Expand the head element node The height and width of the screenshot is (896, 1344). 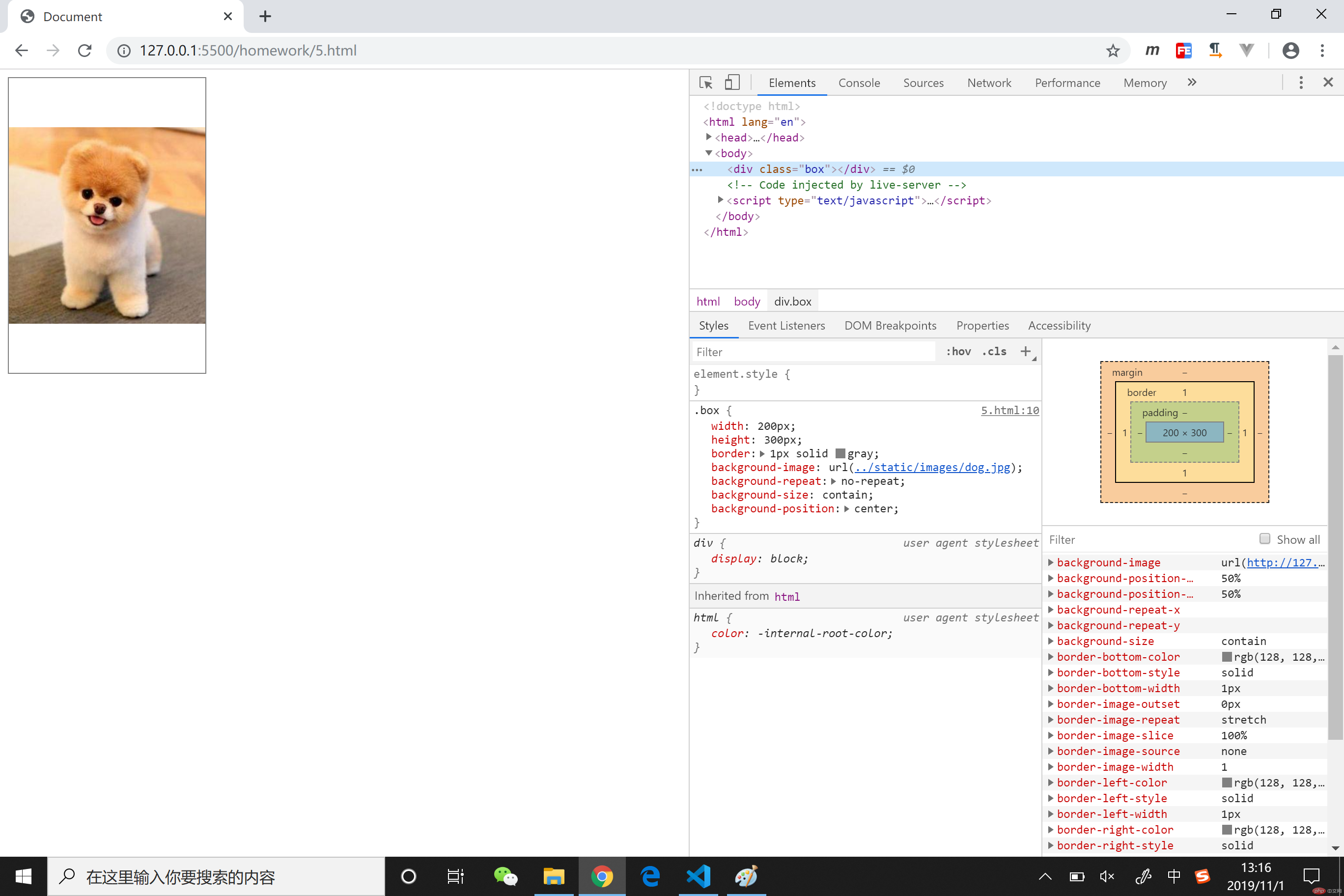click(708, 137)
